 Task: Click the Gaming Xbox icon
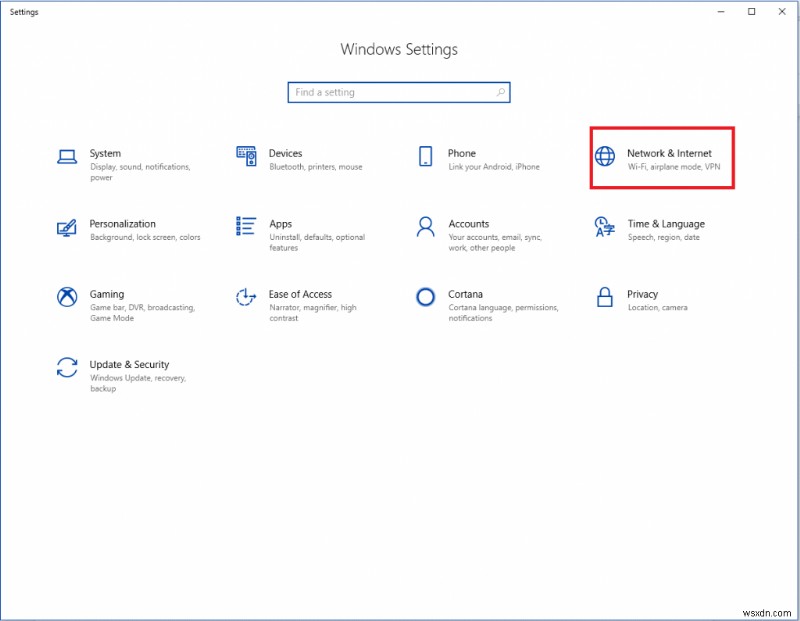(66, 297)
